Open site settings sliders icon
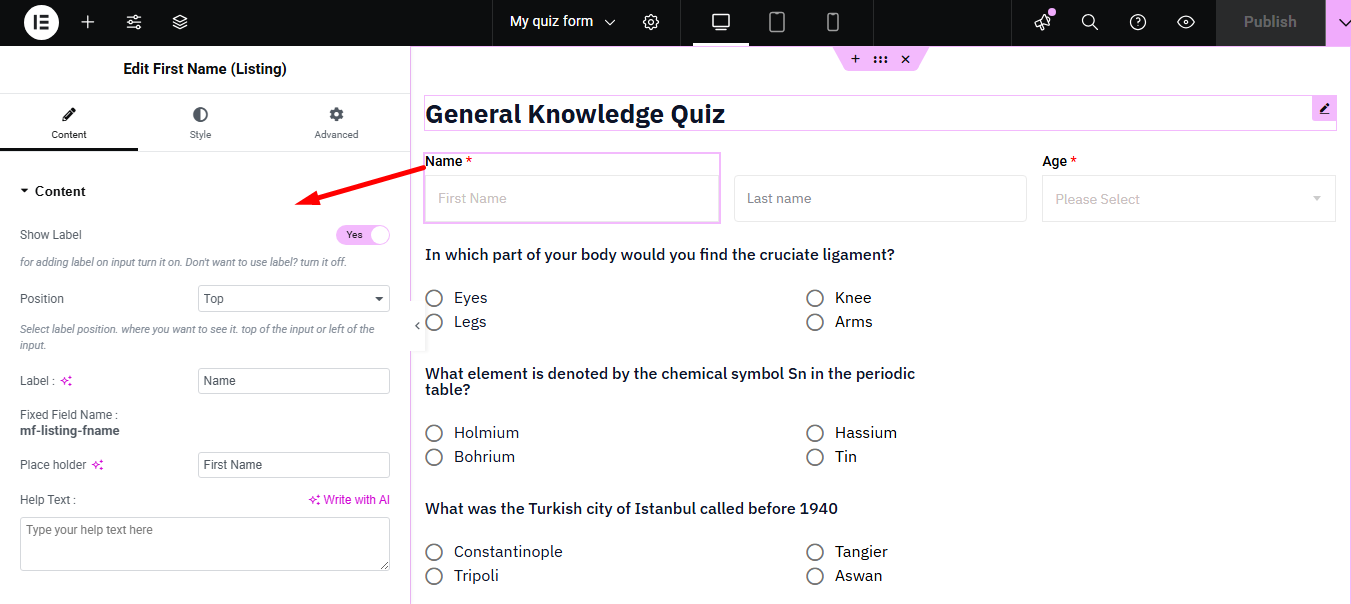Screen dimensions: 1351x604 click(x=134, y=22)
